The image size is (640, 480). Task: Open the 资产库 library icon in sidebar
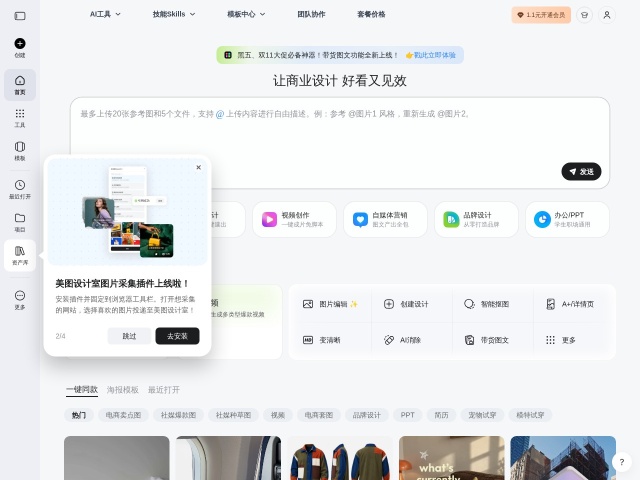pos(20,256)
